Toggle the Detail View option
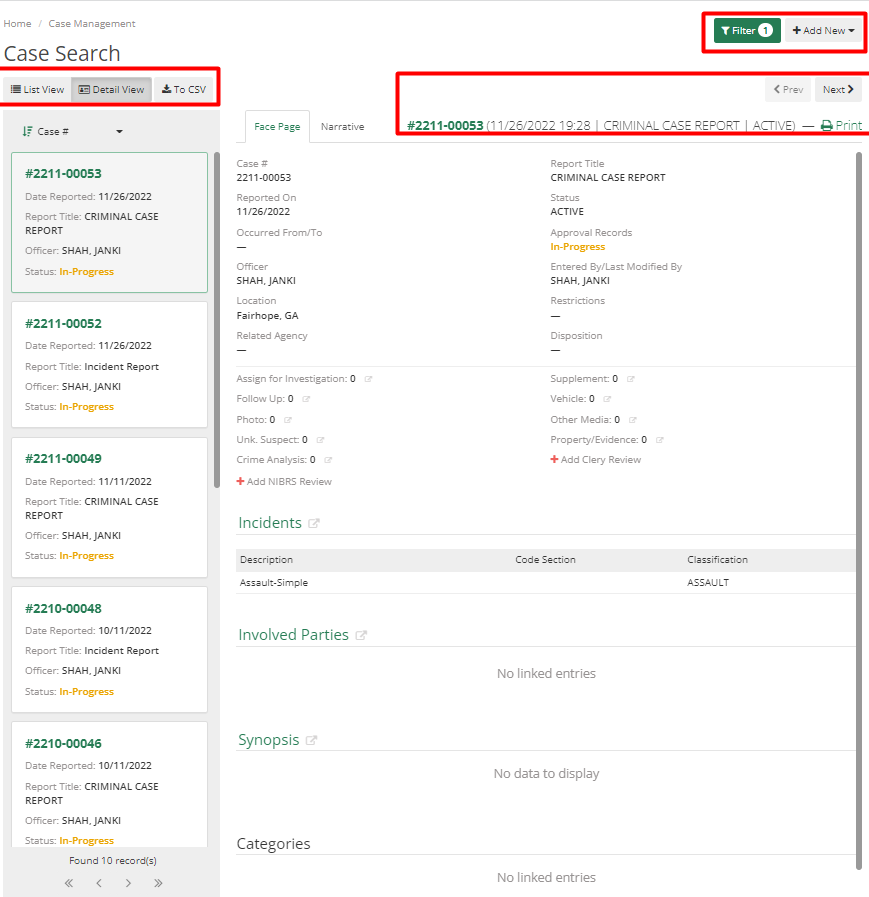The height and width of the screenshot is (897, 869). coord(111,89)
